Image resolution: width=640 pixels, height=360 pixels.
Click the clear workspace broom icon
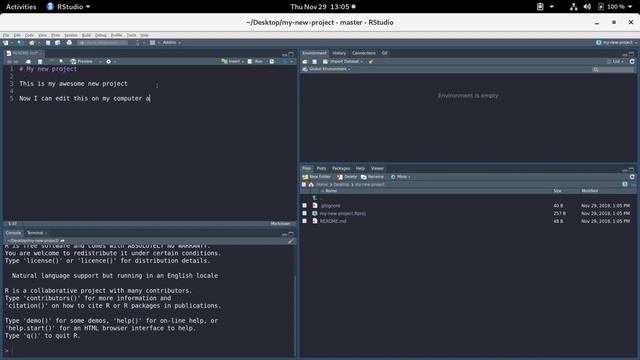tap(371, 62)
